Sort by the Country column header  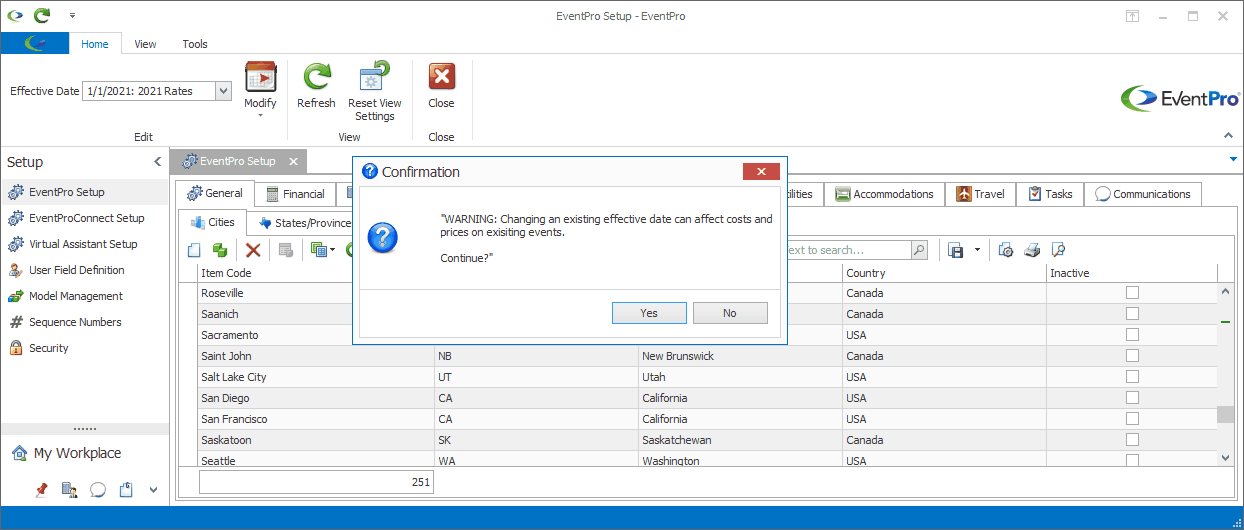coord(944,273)
